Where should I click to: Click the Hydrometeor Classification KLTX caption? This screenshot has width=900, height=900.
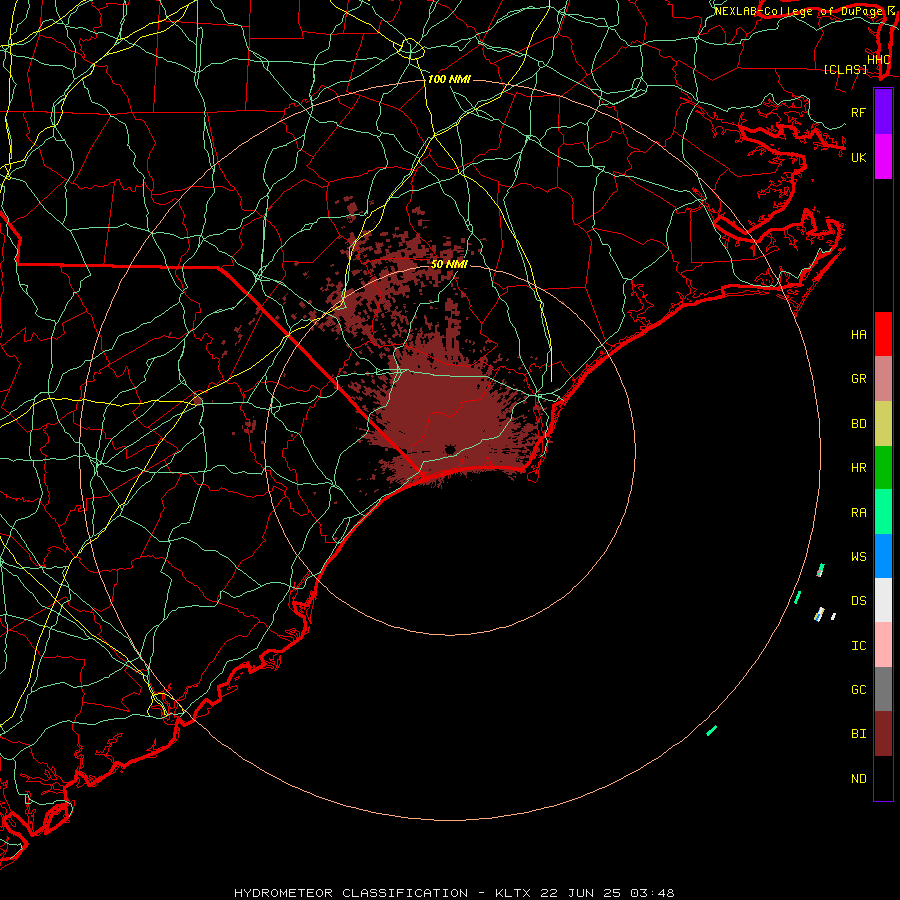pos(454,893)
